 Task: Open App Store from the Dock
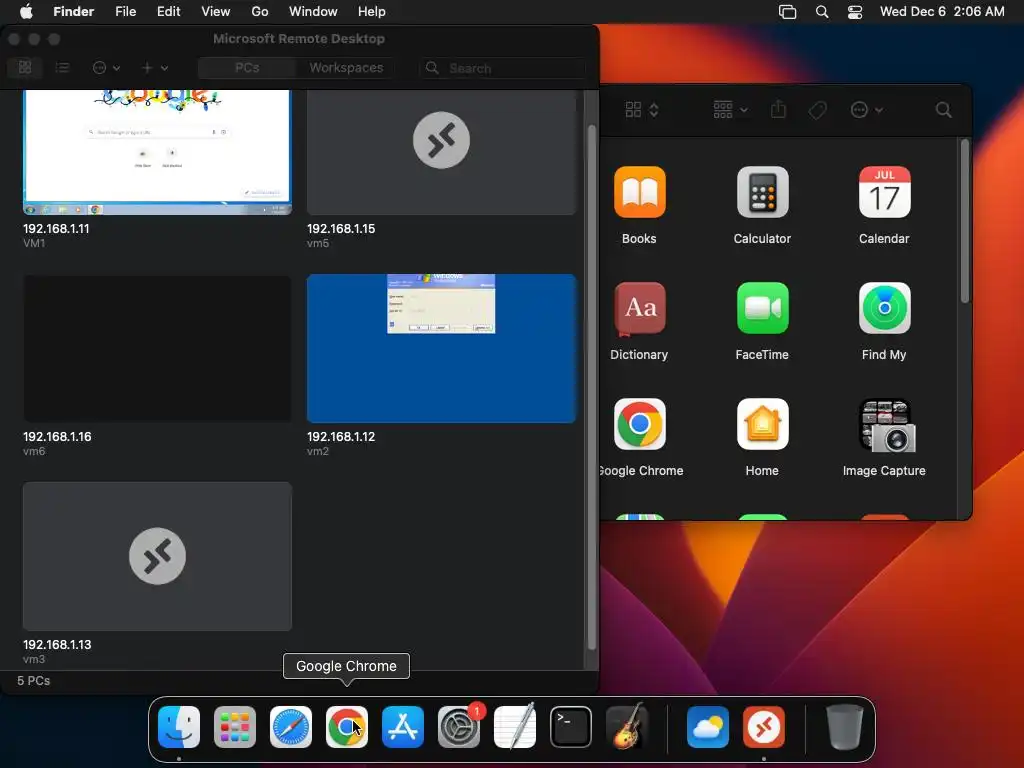pyautogui.click(x=403, y=727)
